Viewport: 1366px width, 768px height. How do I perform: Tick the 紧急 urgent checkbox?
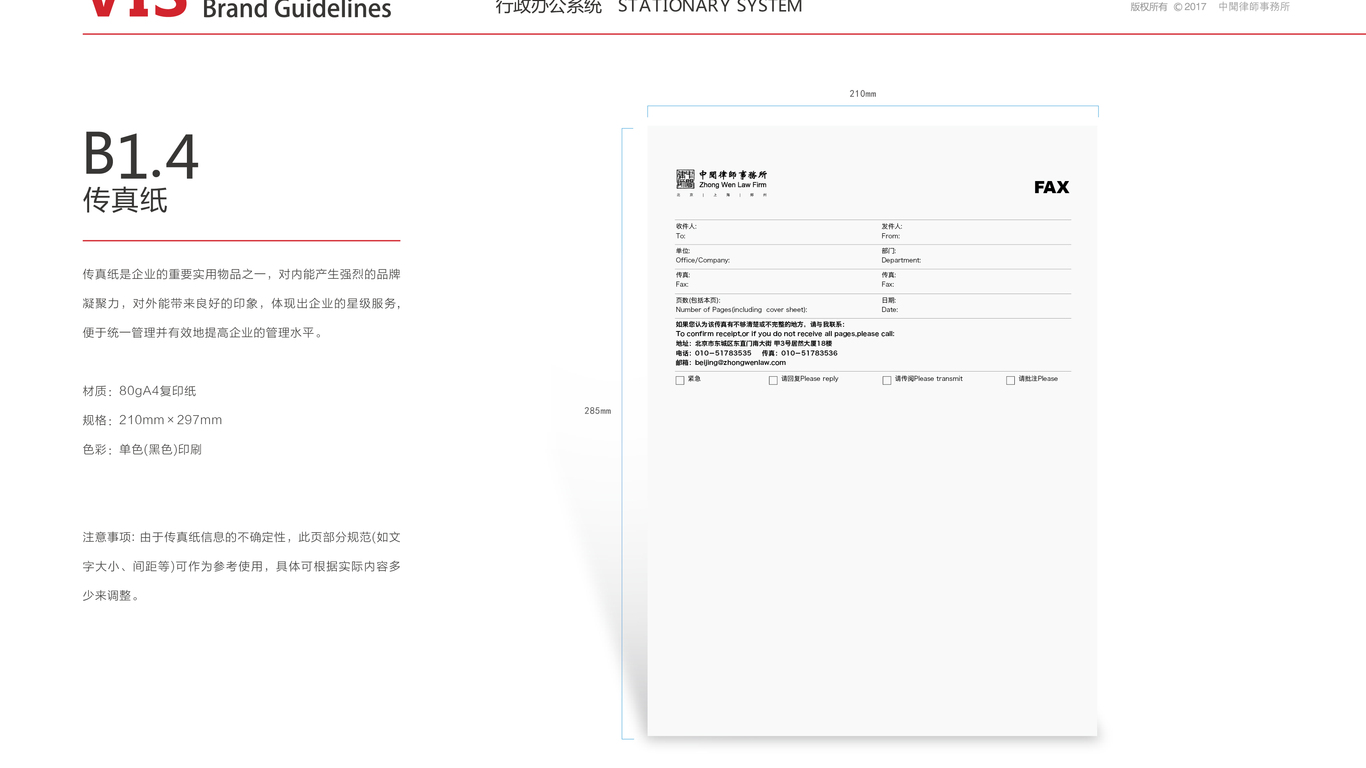click(x=680, y=380)
